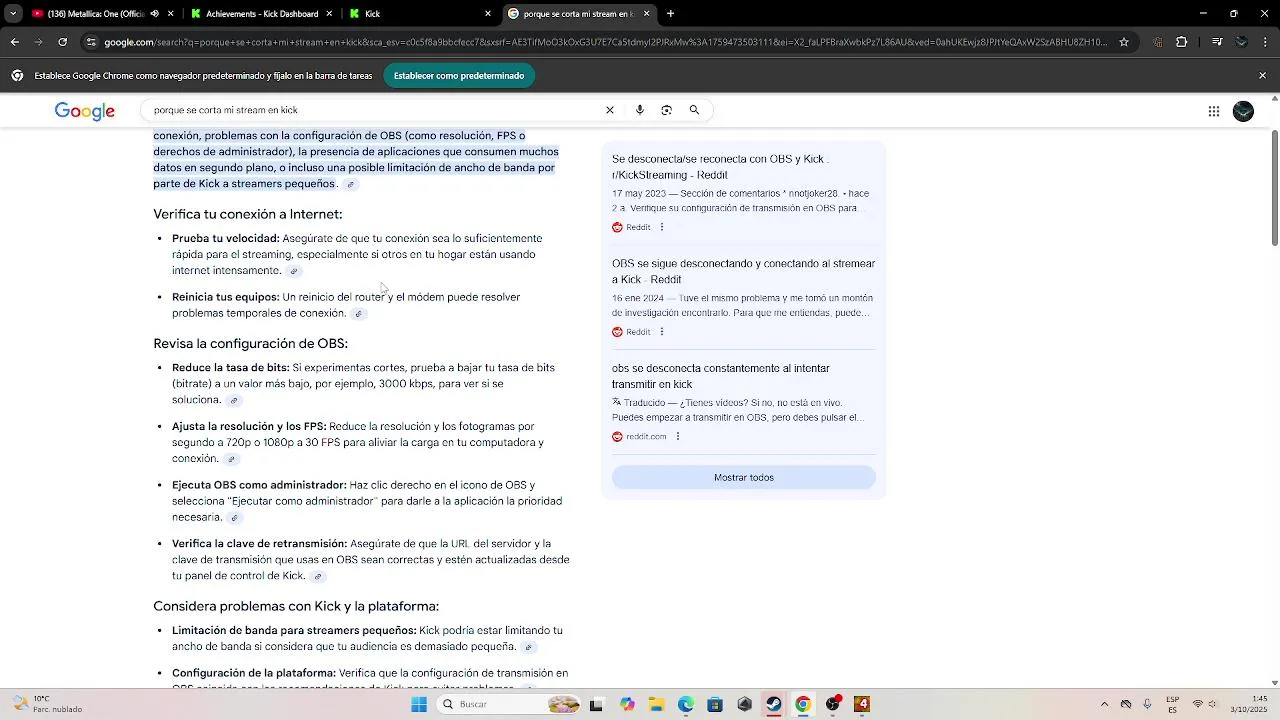Click the taskbar Buscar search box
The width and height of the screenshot is (1280, 720).
tap(510, 704)
